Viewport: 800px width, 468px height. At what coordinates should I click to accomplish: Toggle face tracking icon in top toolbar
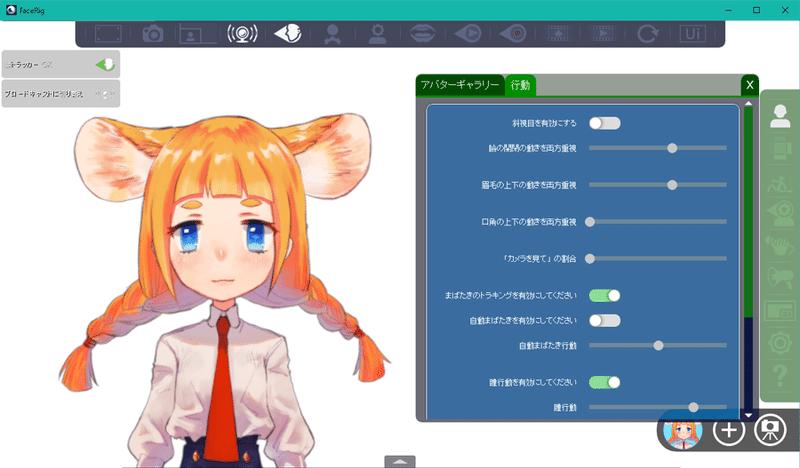288,34
